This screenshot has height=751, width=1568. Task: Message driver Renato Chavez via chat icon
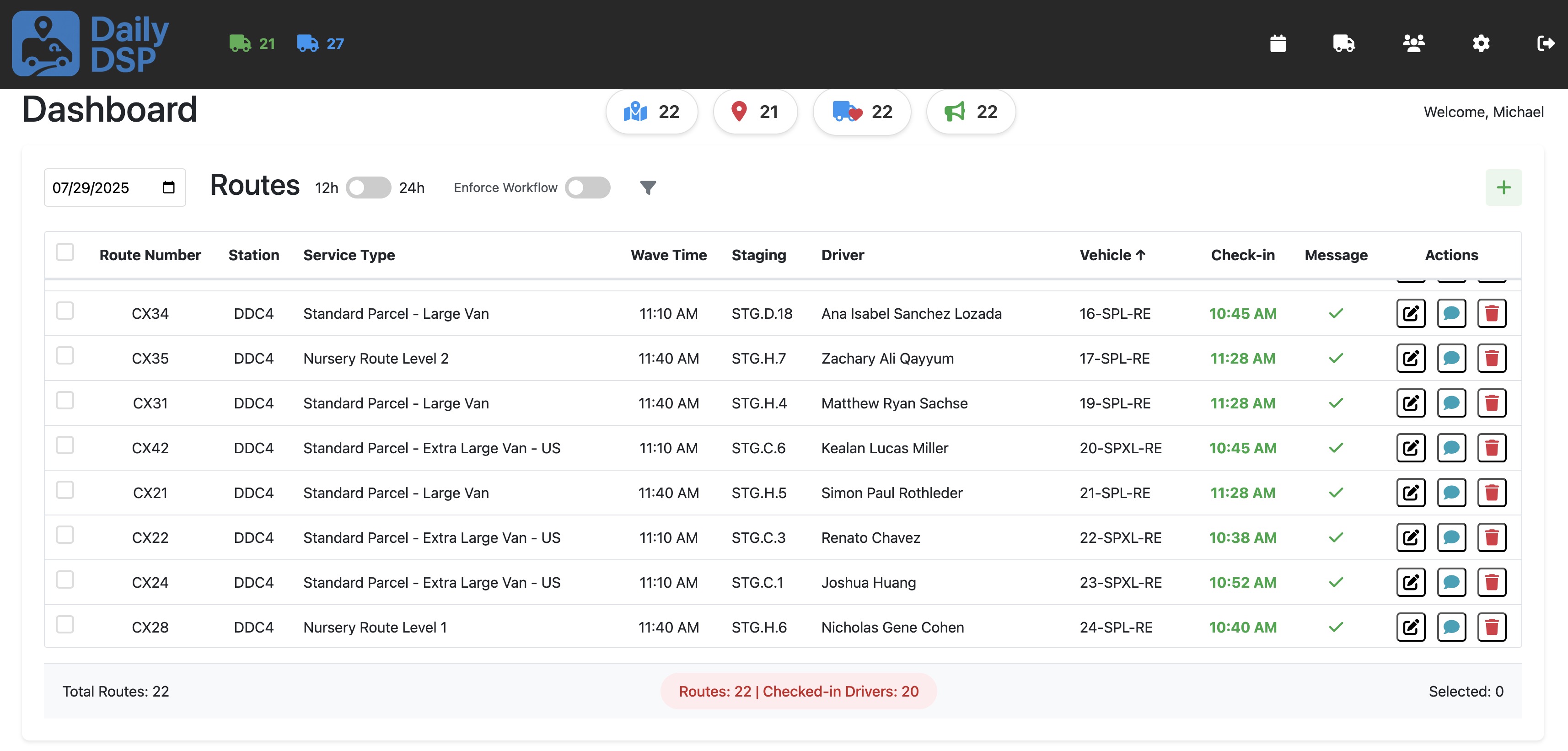[1452, 537]
